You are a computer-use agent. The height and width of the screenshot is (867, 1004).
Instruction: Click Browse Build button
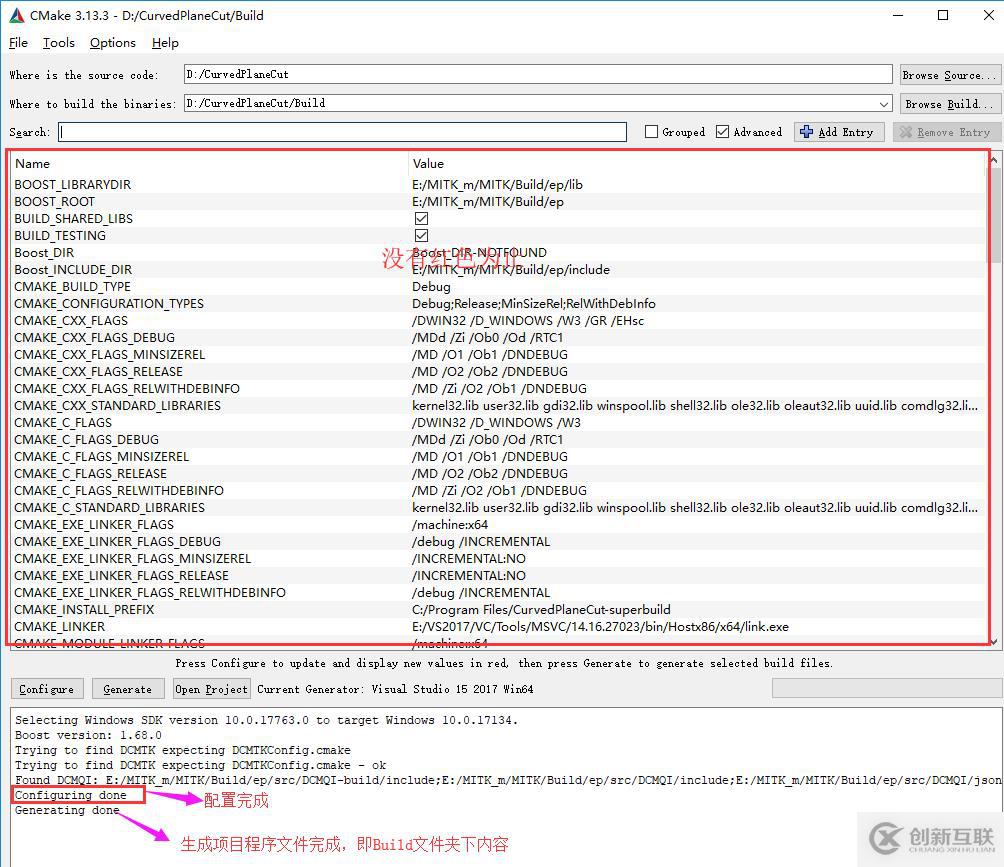click(949, 104)
